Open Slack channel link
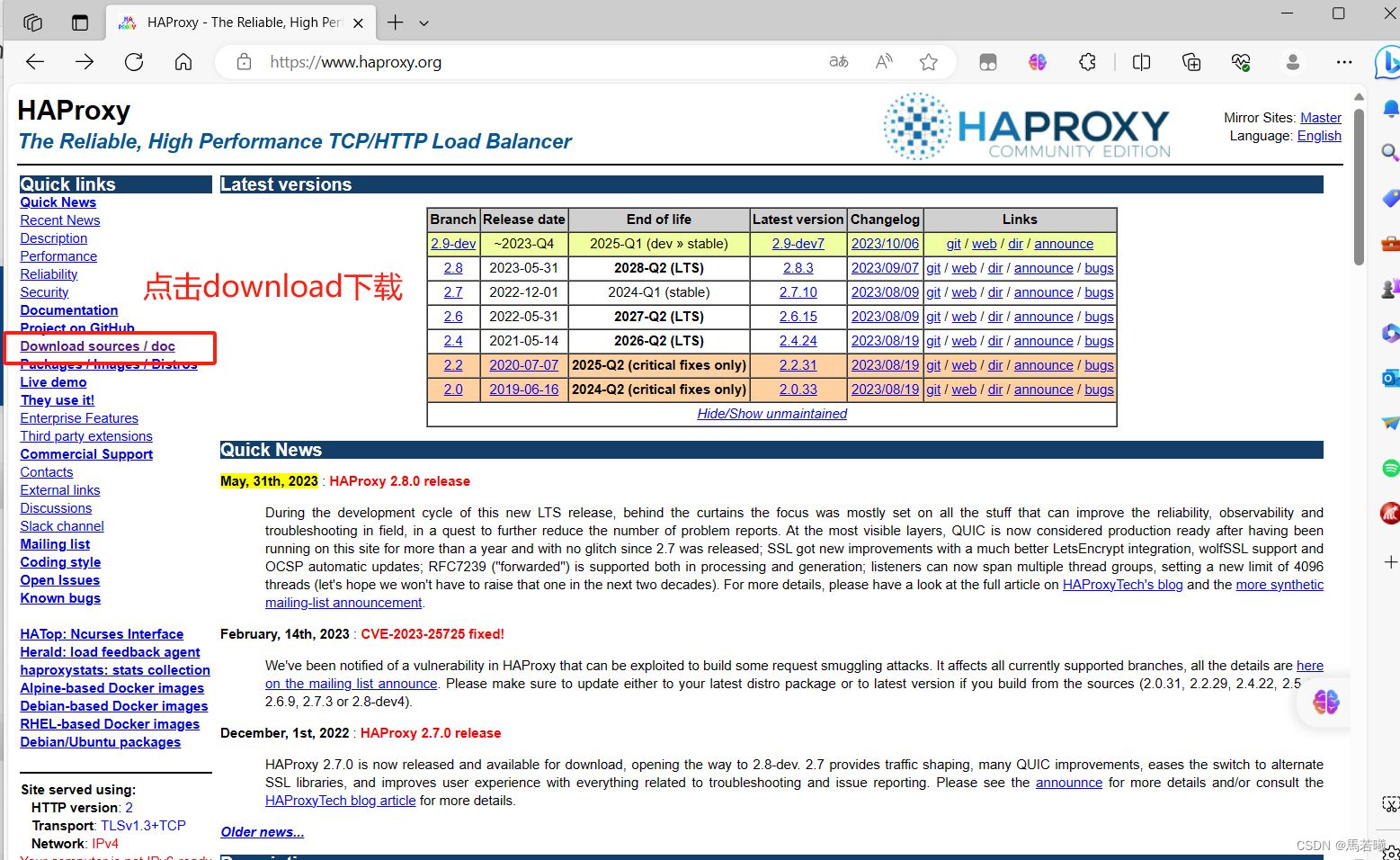 [62, 526]
